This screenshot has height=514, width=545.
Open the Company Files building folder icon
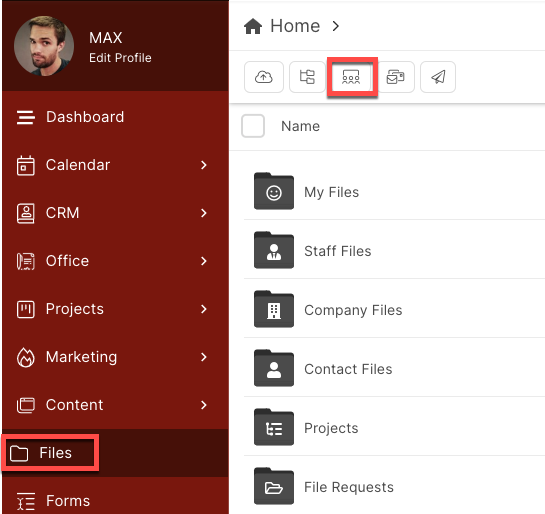click(274, 309)
